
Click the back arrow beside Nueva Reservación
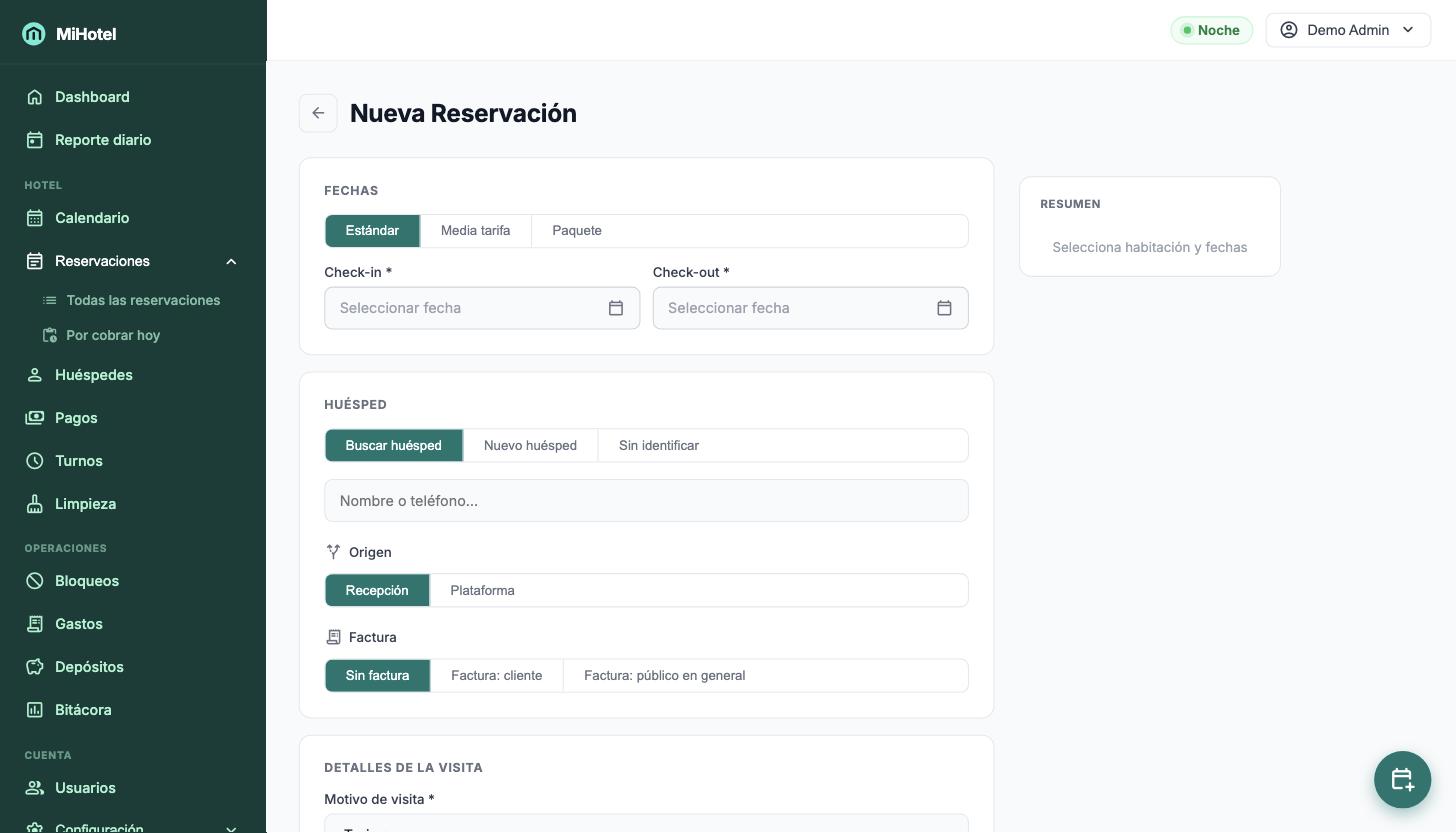318,113
